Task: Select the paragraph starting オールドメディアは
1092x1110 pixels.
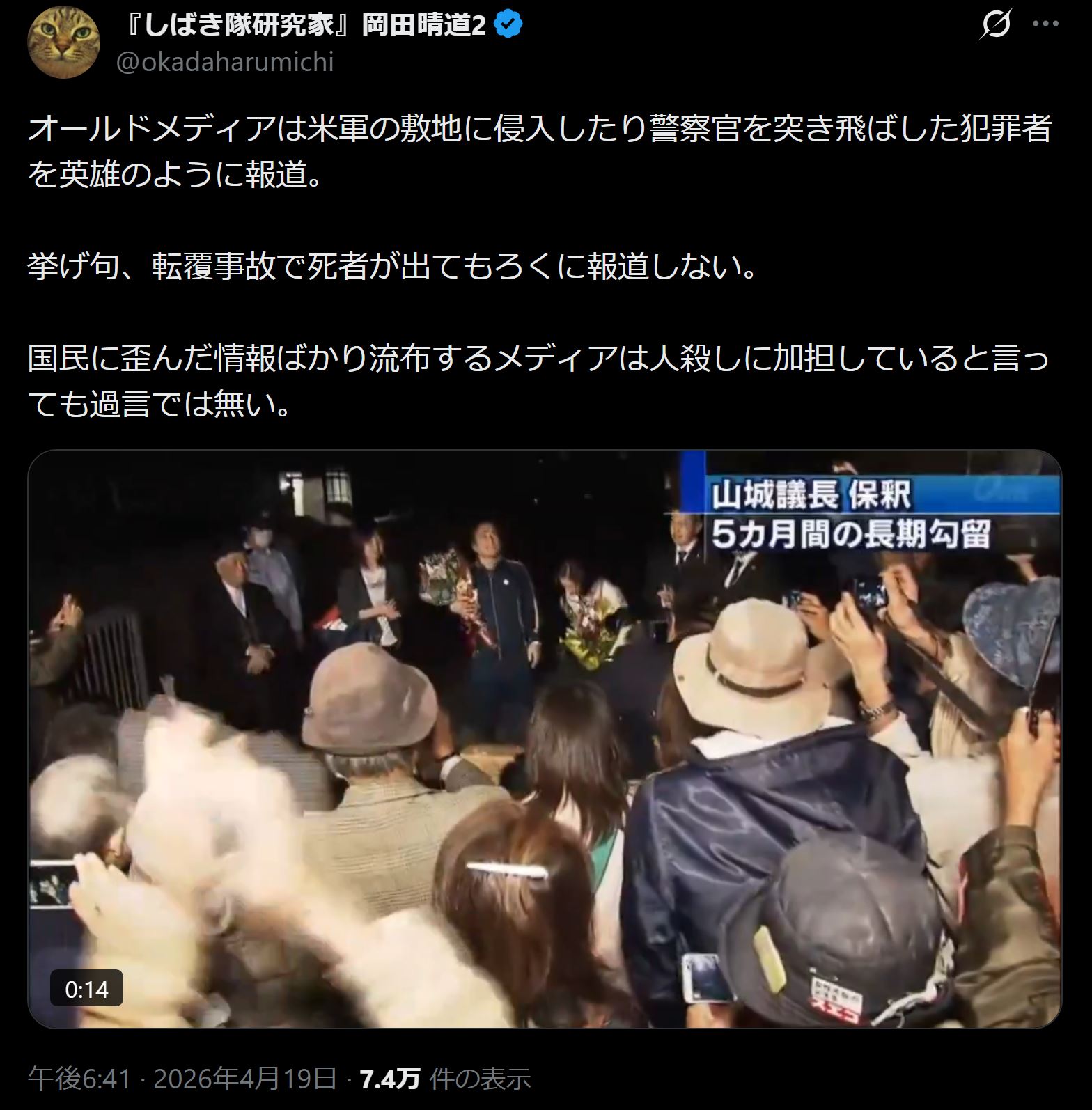Action: tap(540, 152)
